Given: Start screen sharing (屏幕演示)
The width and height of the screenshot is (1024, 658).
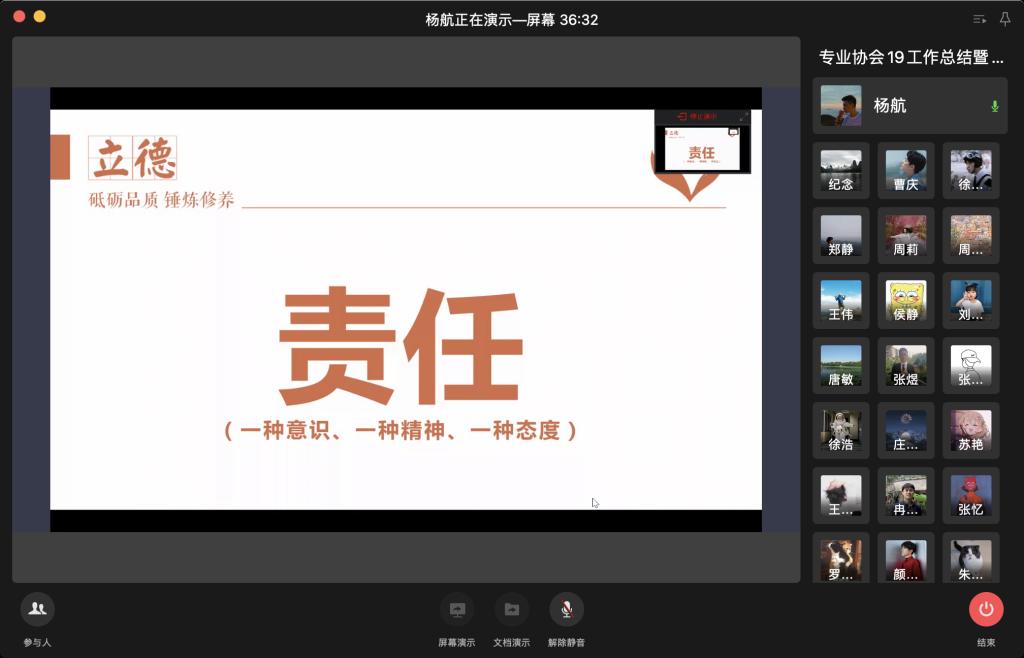Looking at the screenshot, I should (457, 609).
